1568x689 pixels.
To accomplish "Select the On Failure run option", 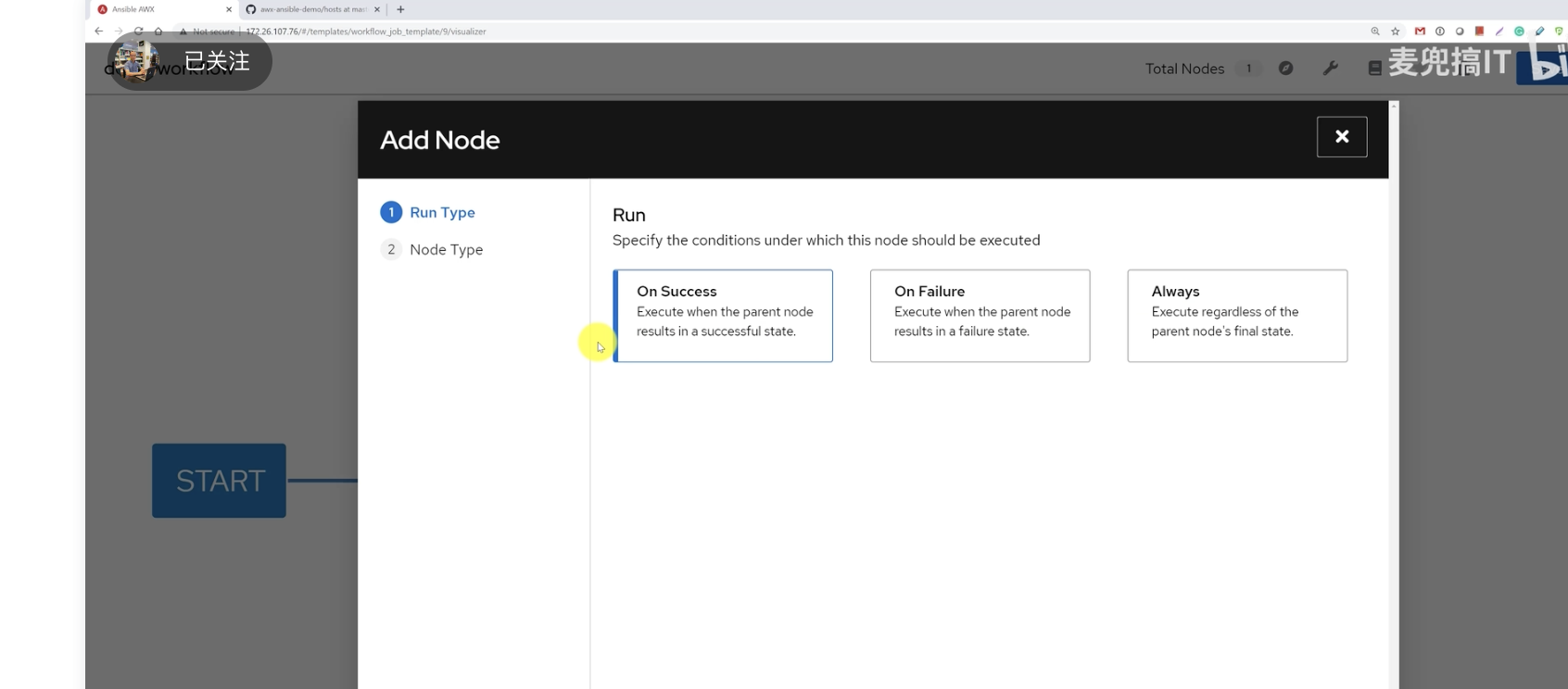I will tap(980, 316).
